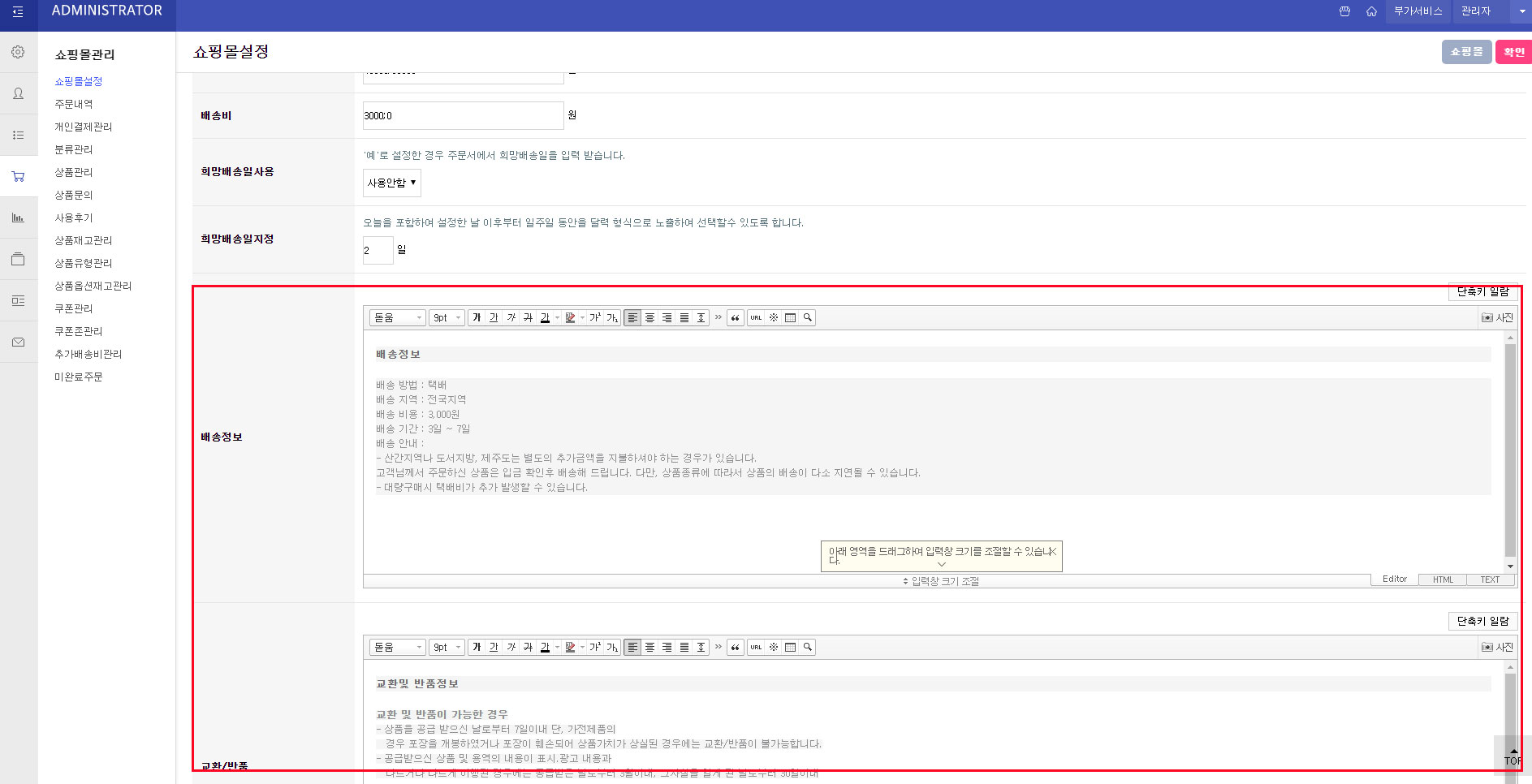Image resolution: width=1532 pixels, height=784 pixels.
Task: Go to 상품관리 menu item
Action: 74,172
